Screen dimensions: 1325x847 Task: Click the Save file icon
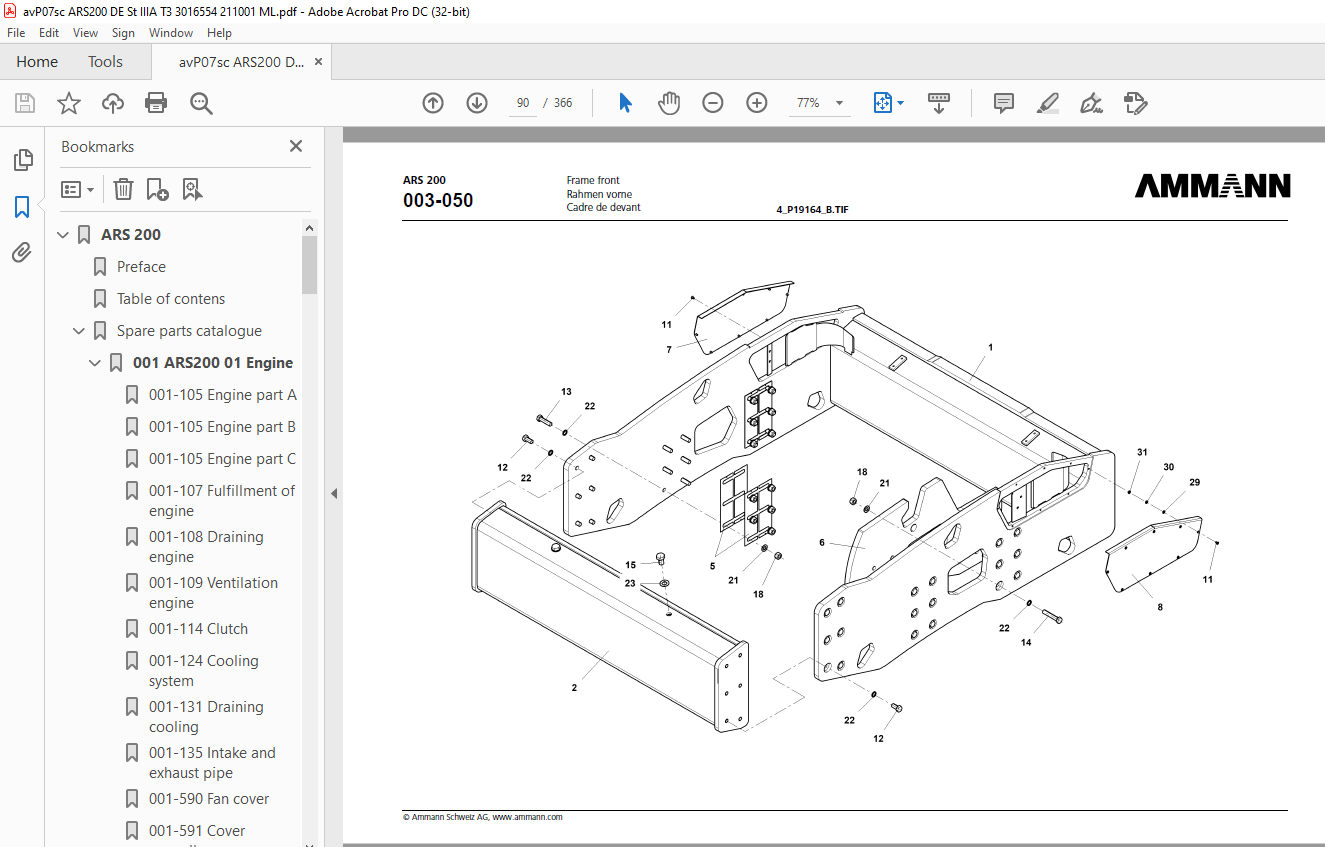(25, 103)
